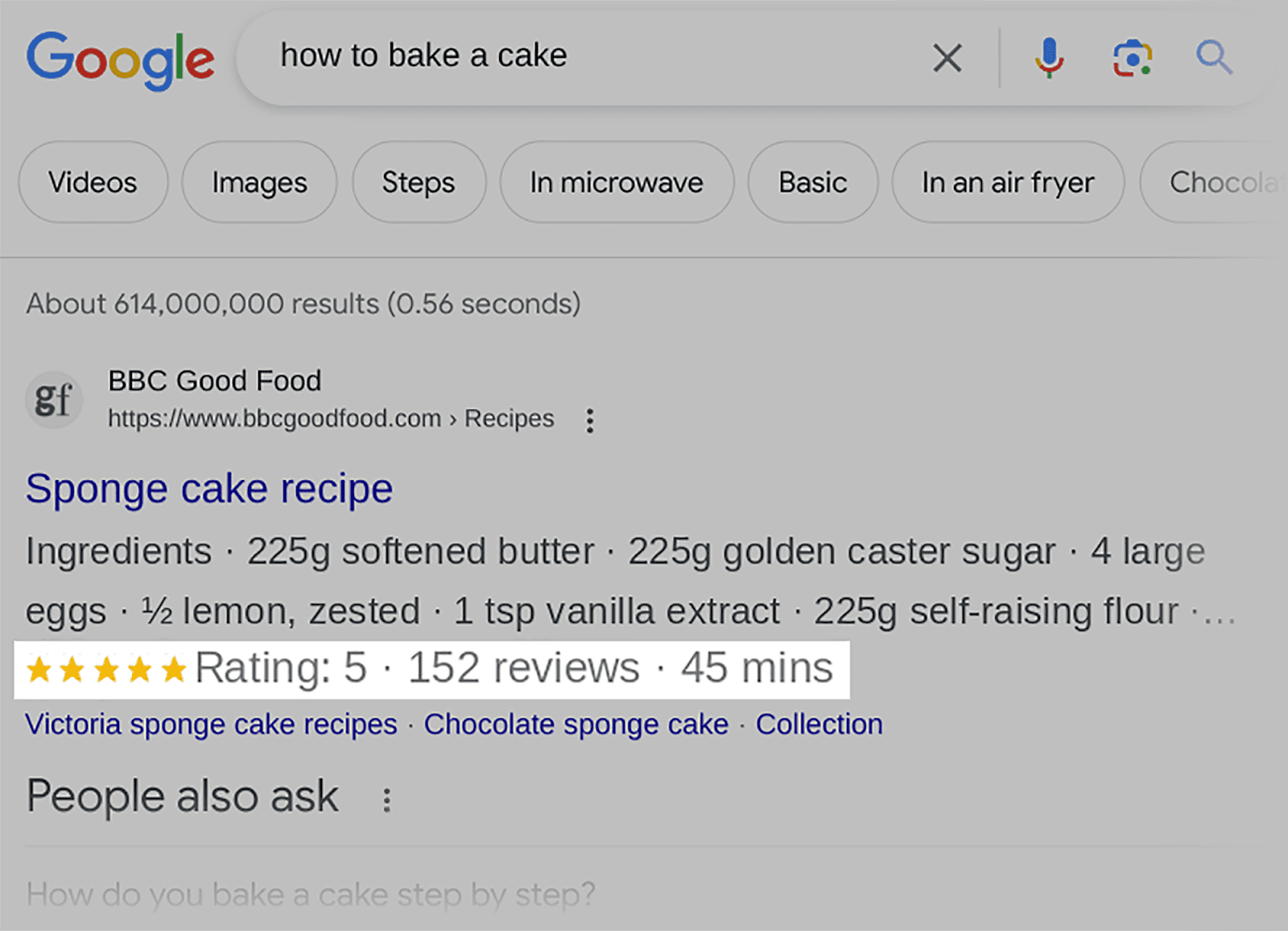
Task: Filter results by 'In microwave'
Action: [x=617, y=183]
